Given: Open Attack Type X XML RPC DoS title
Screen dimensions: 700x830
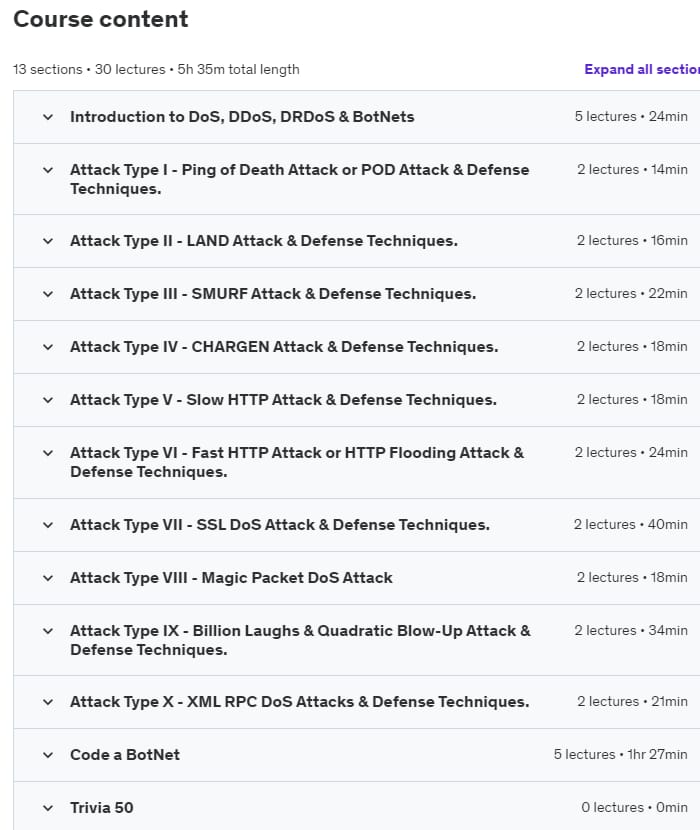Looking at the screenshot, I should [300, 702].
